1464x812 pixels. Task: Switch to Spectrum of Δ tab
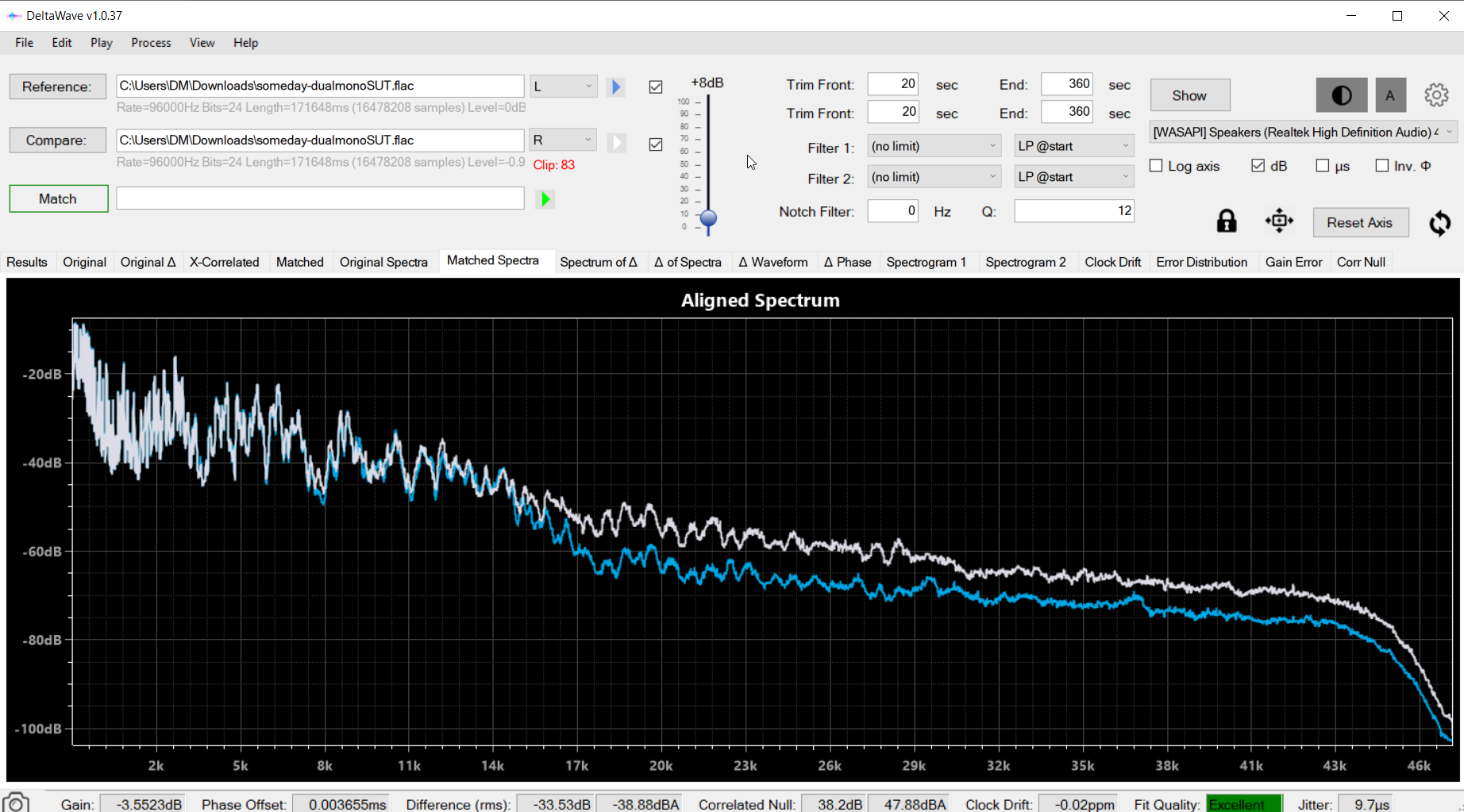click(x=599, y=262)
